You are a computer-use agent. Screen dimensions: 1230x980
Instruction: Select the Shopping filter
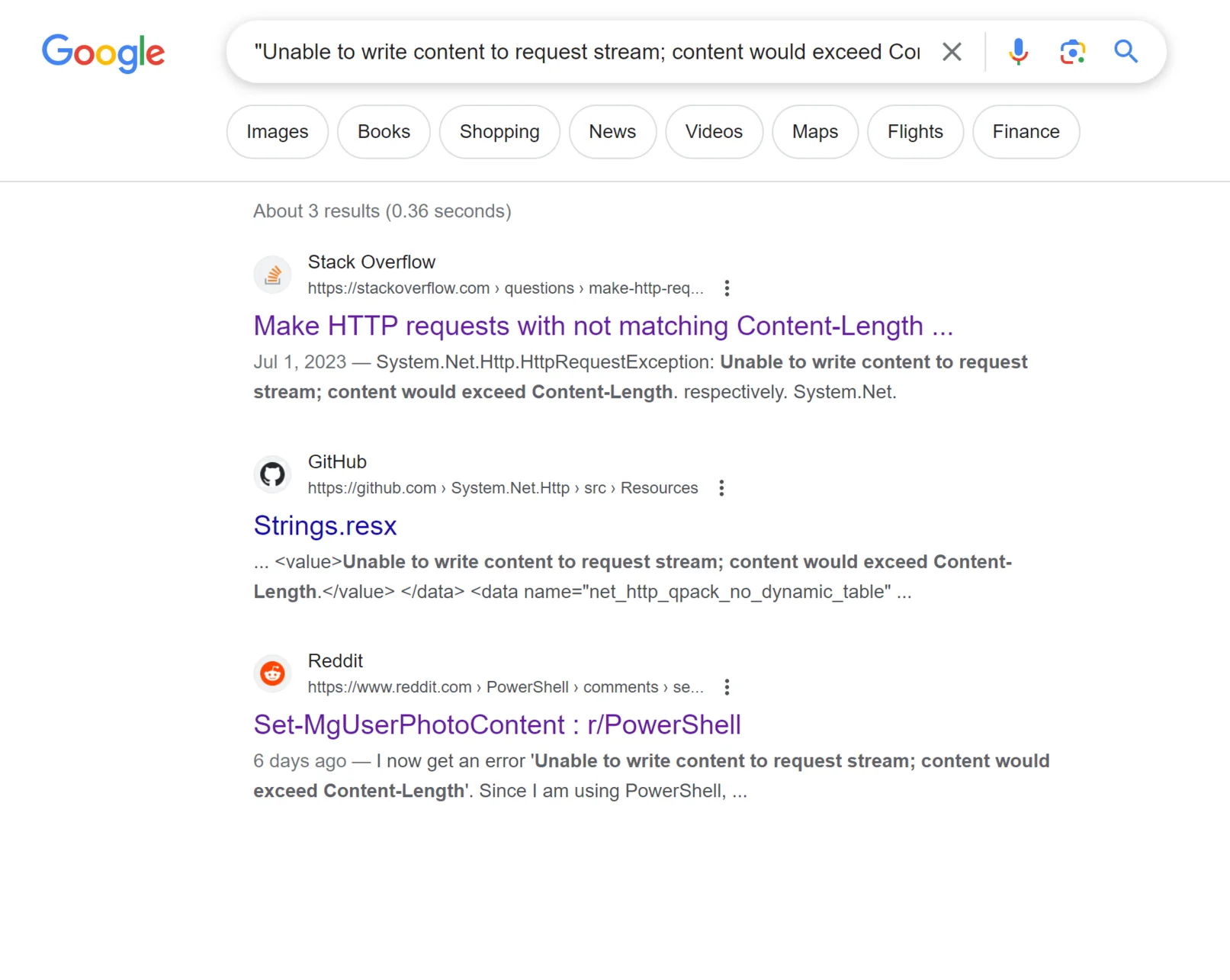(499, 132)
